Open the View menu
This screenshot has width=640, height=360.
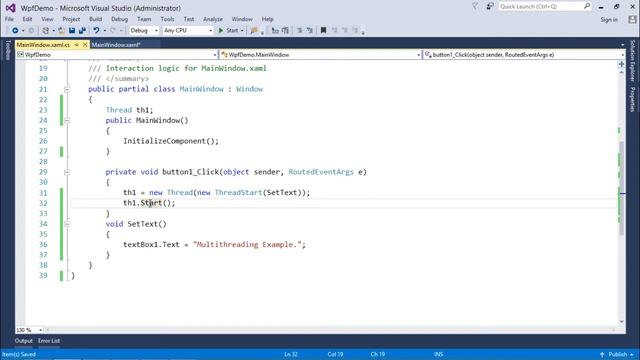click(47, 19)
